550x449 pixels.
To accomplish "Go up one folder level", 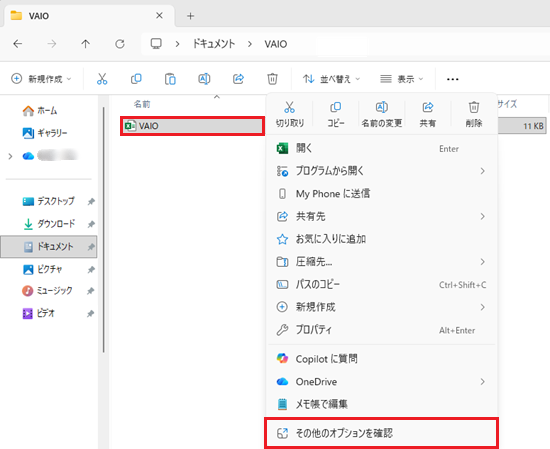I will 86,44.
